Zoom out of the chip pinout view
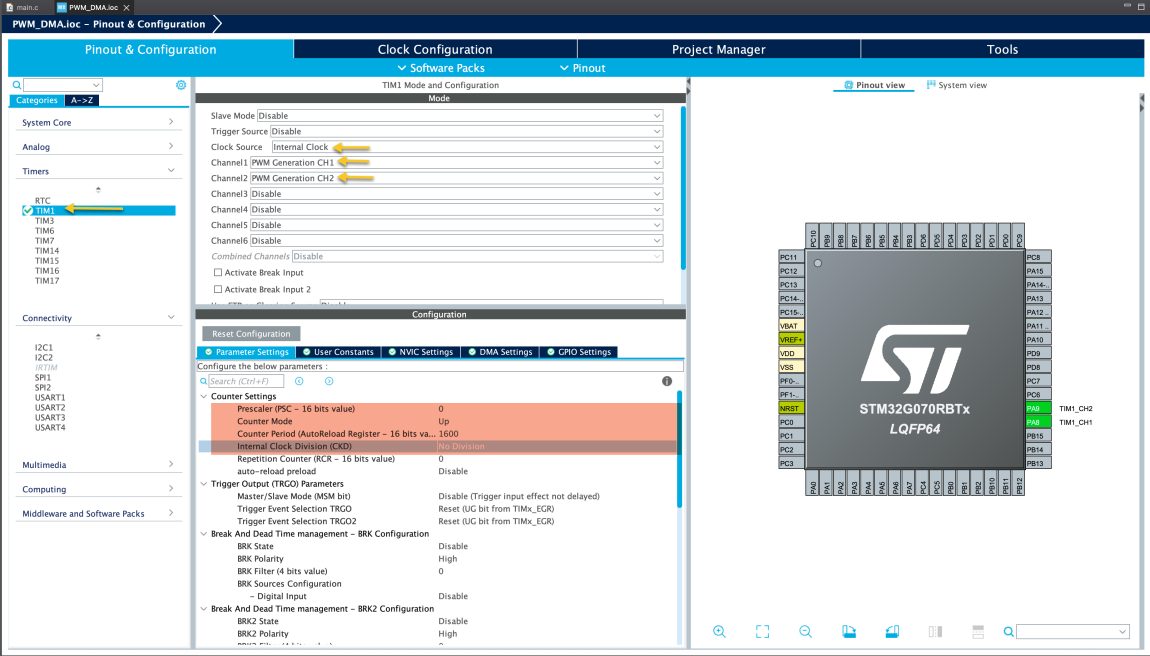 (805, 632)
